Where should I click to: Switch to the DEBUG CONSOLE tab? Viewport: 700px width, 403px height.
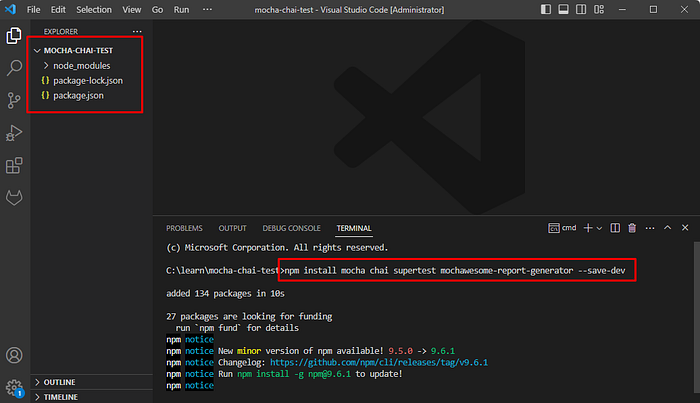(292, 228)
